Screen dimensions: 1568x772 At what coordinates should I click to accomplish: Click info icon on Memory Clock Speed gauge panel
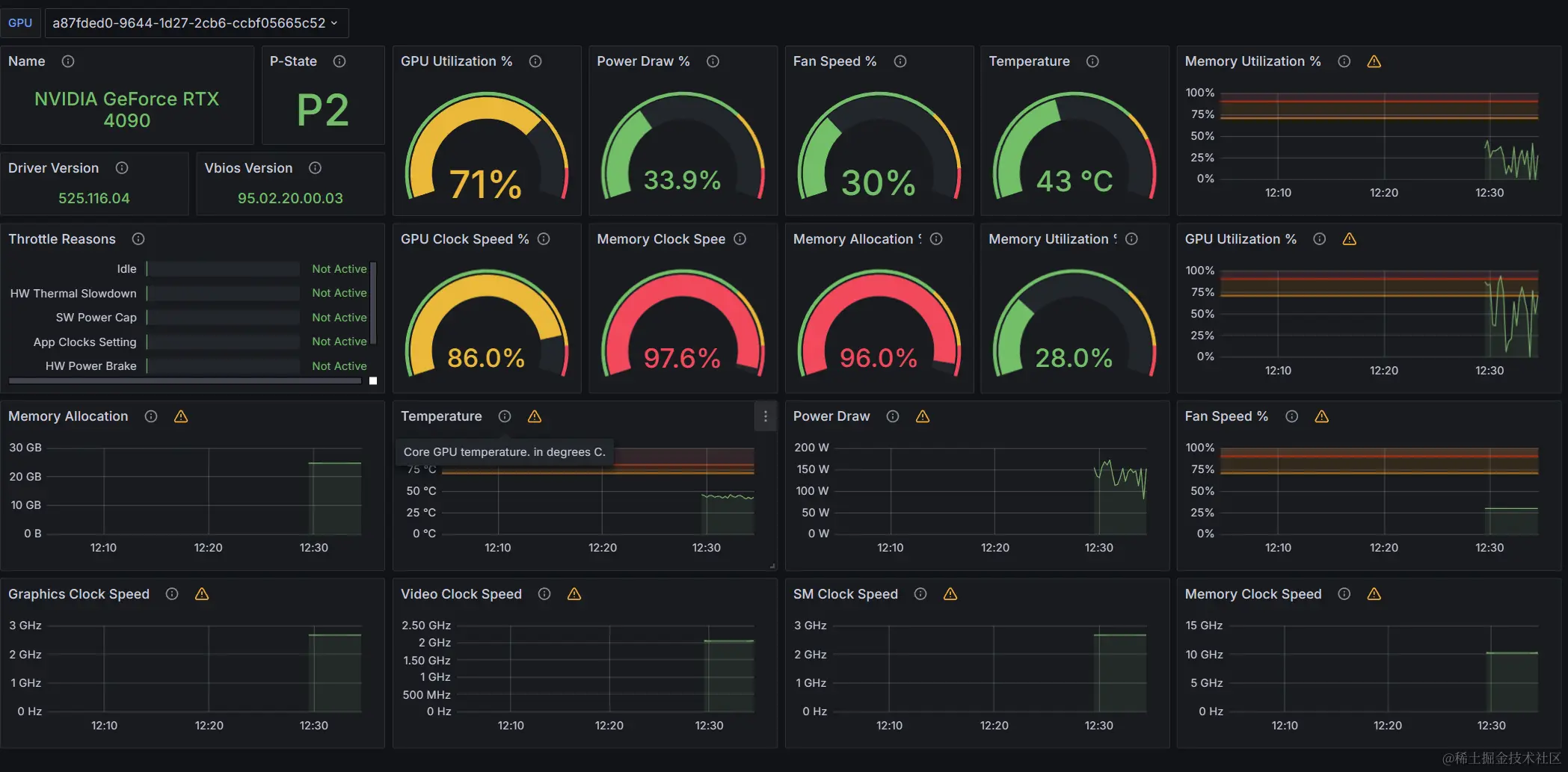click(x=740, y=239)
